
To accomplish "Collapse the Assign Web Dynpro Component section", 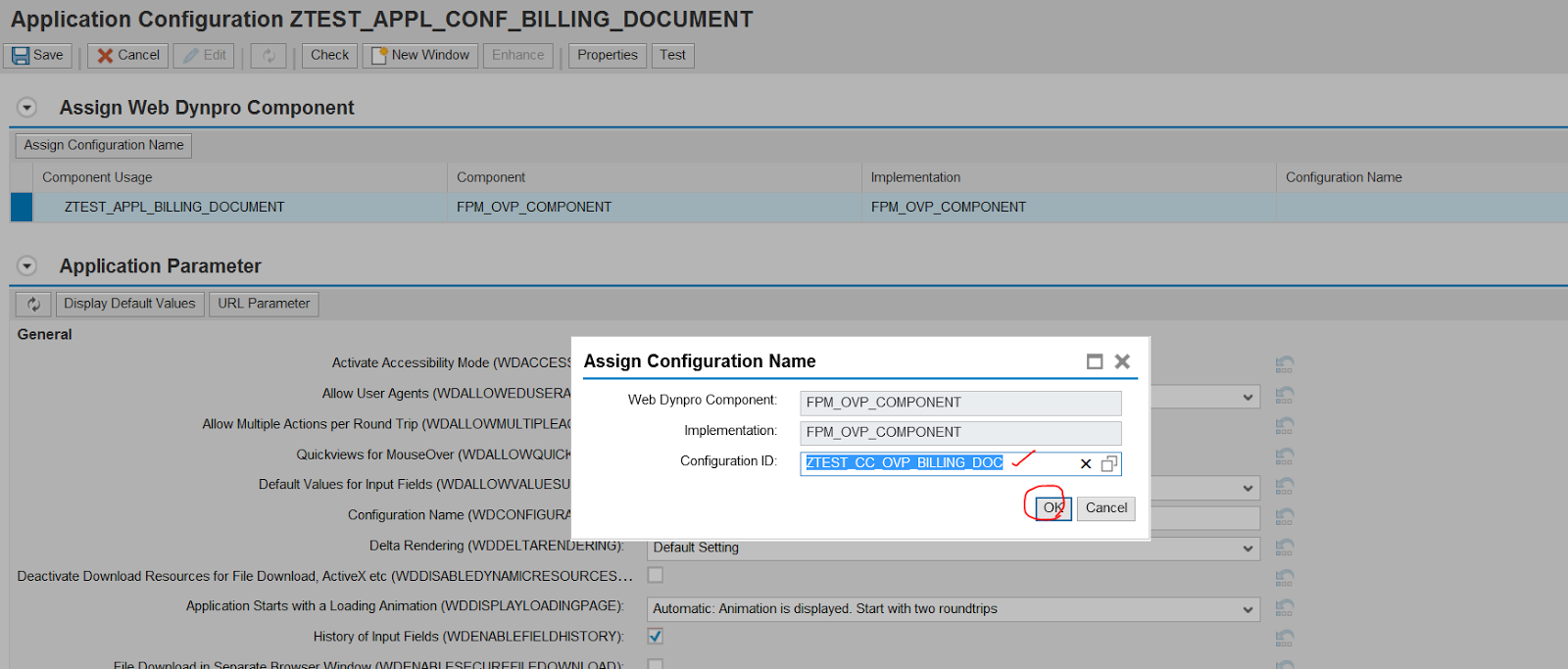I will [27, 108].
